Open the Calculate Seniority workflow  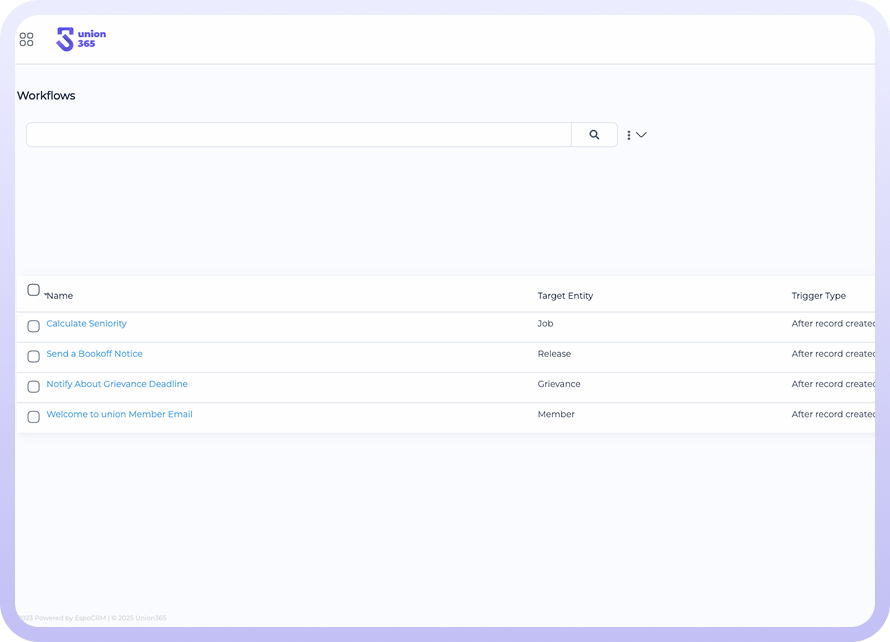coord(86,324)
